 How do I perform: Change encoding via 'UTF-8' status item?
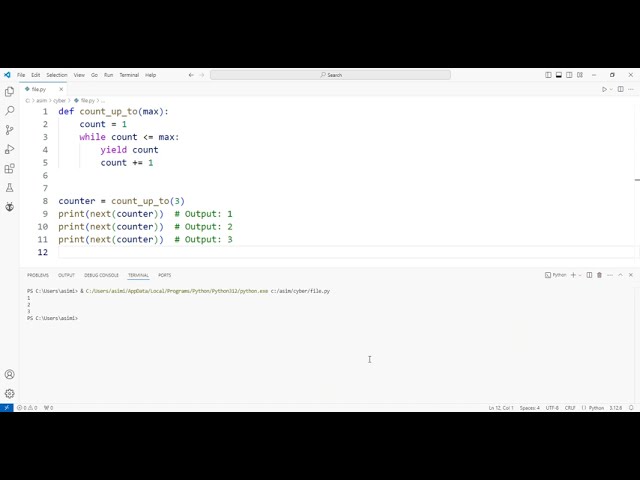[x=552, y=408]
